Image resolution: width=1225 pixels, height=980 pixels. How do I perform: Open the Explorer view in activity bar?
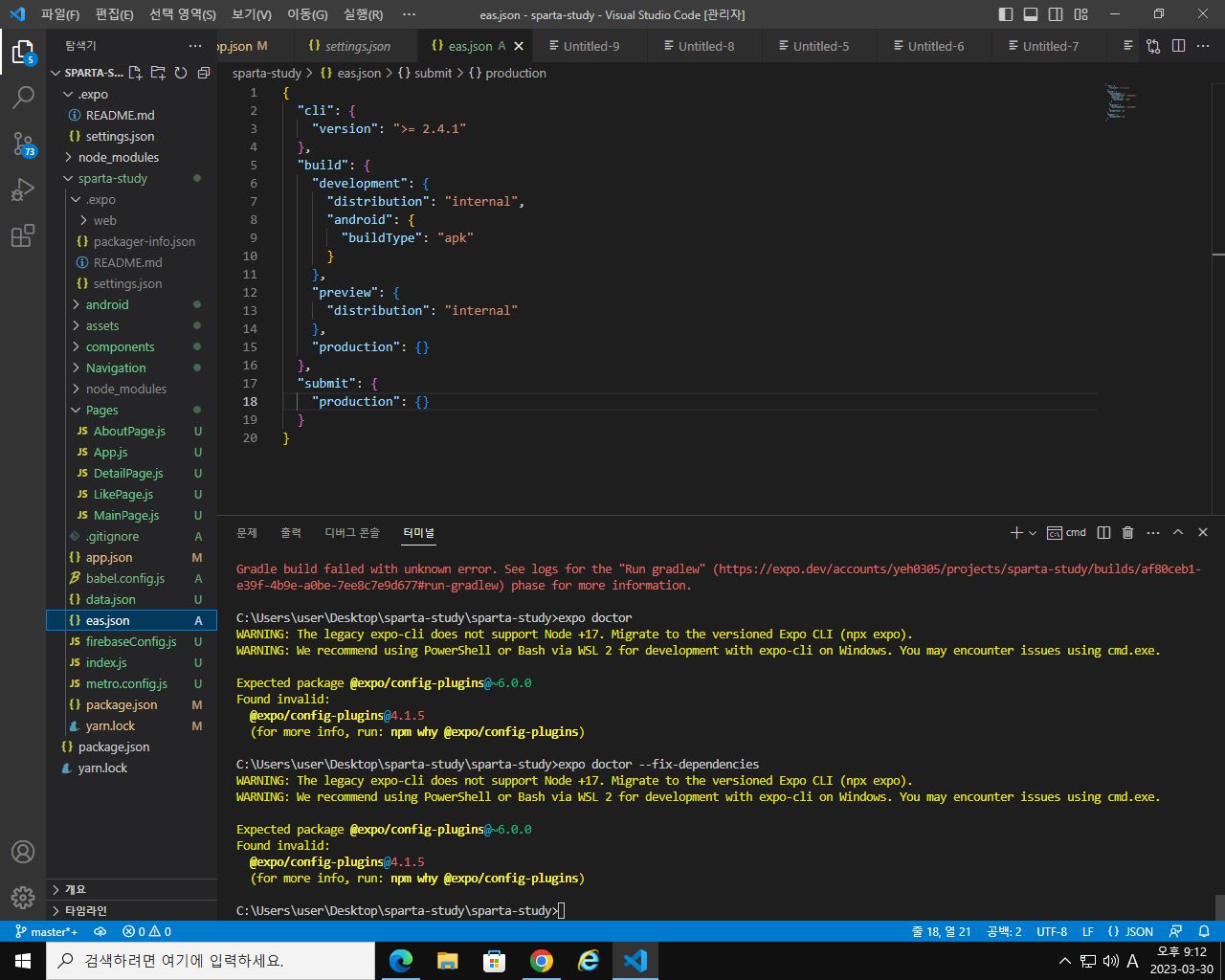coord(23,52)
